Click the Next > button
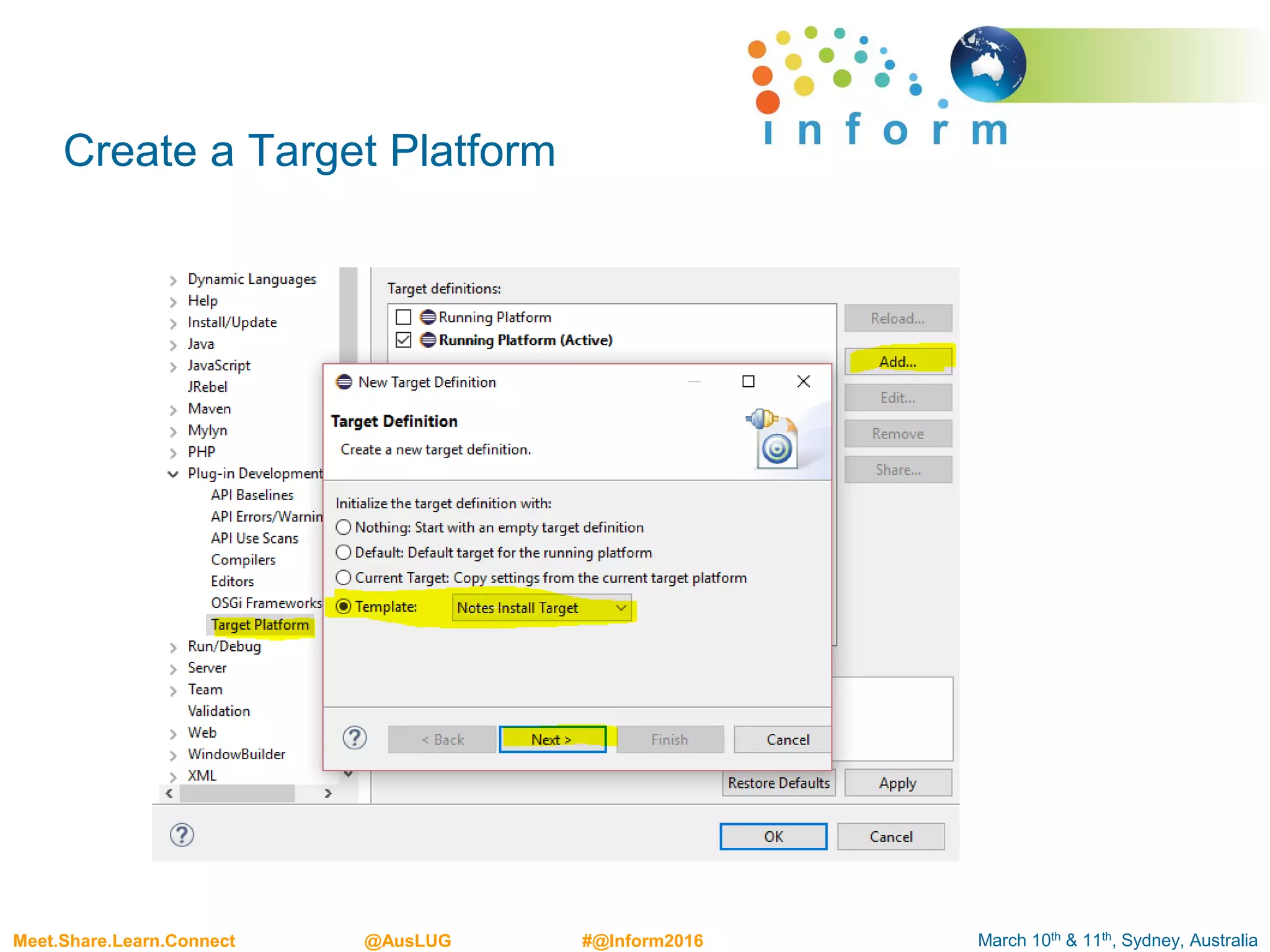 (x=552, y=739)
